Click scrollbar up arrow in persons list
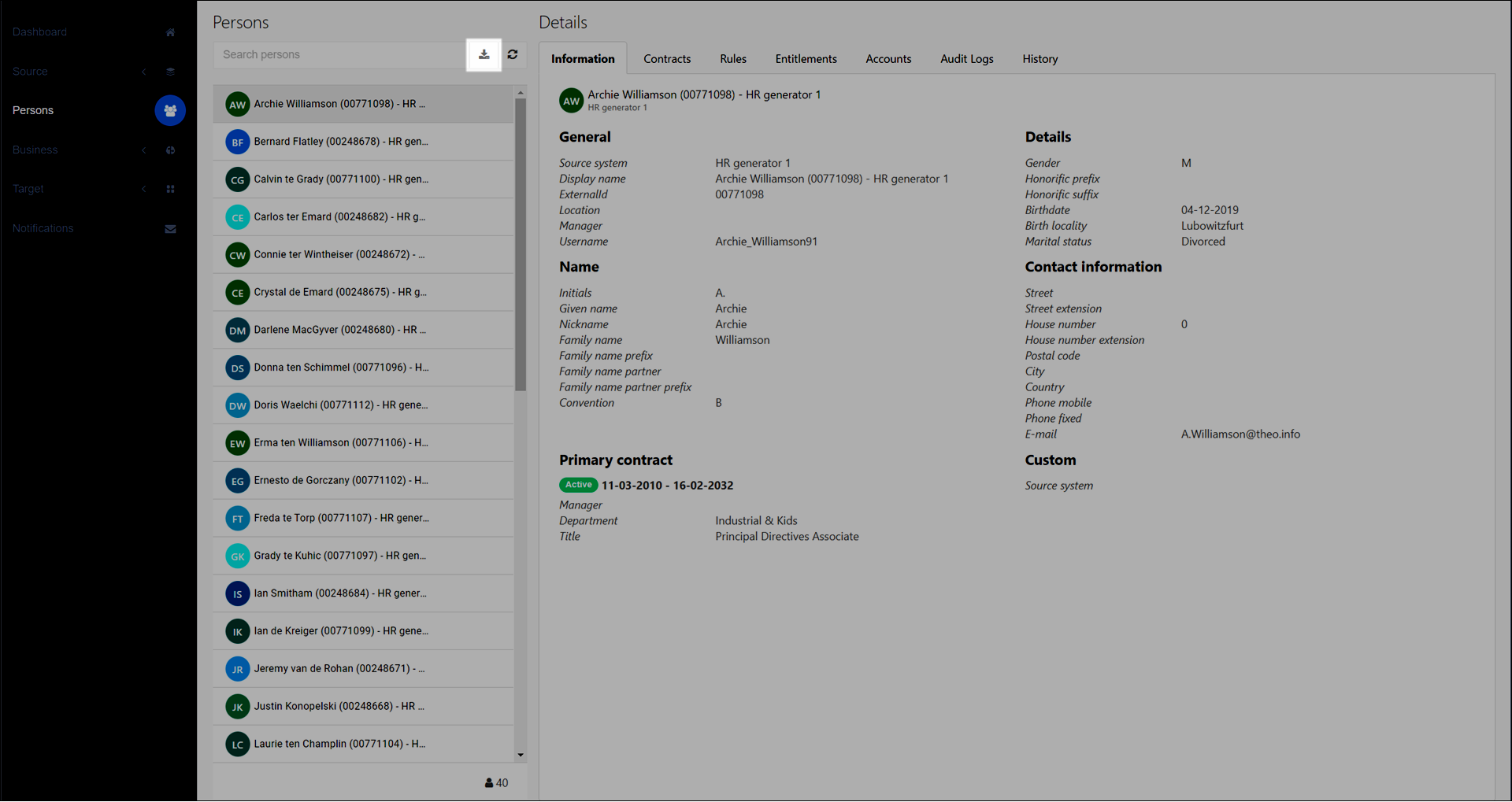 coord(521,94)
